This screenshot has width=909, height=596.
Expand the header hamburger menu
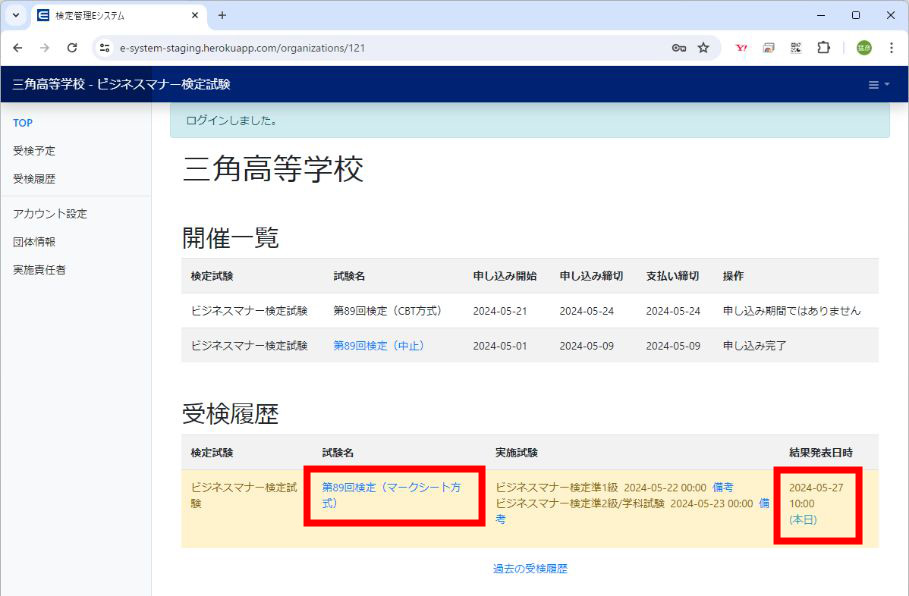878,85
